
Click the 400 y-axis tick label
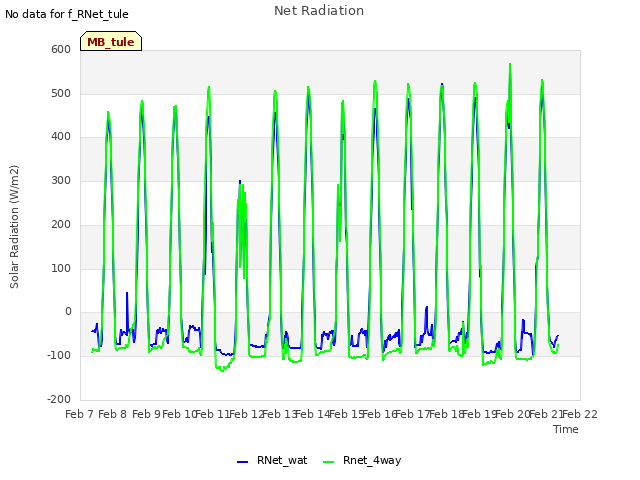pos(61,137)
